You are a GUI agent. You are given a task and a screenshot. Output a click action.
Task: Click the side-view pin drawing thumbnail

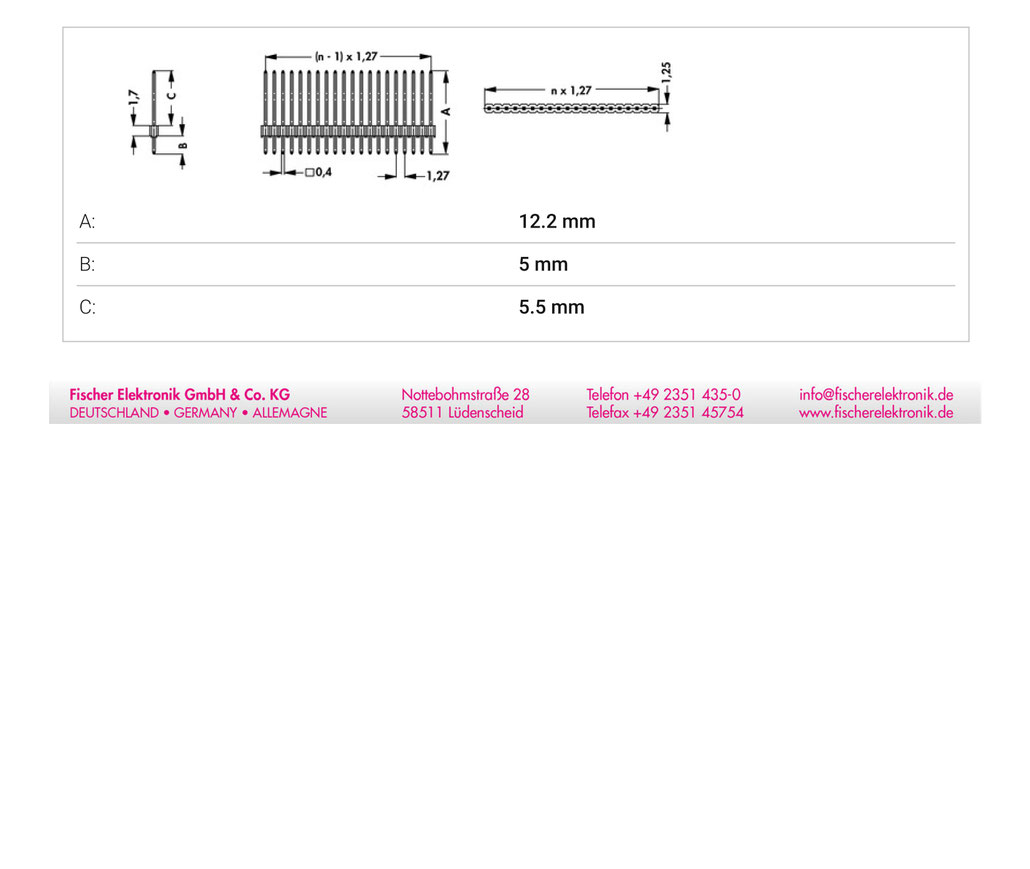click(158, 119)
